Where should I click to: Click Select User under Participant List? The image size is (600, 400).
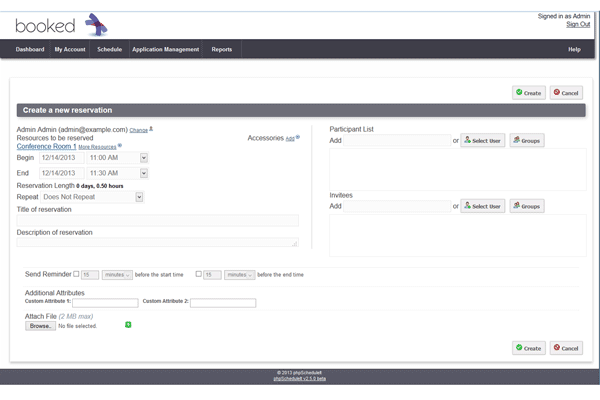483,141
